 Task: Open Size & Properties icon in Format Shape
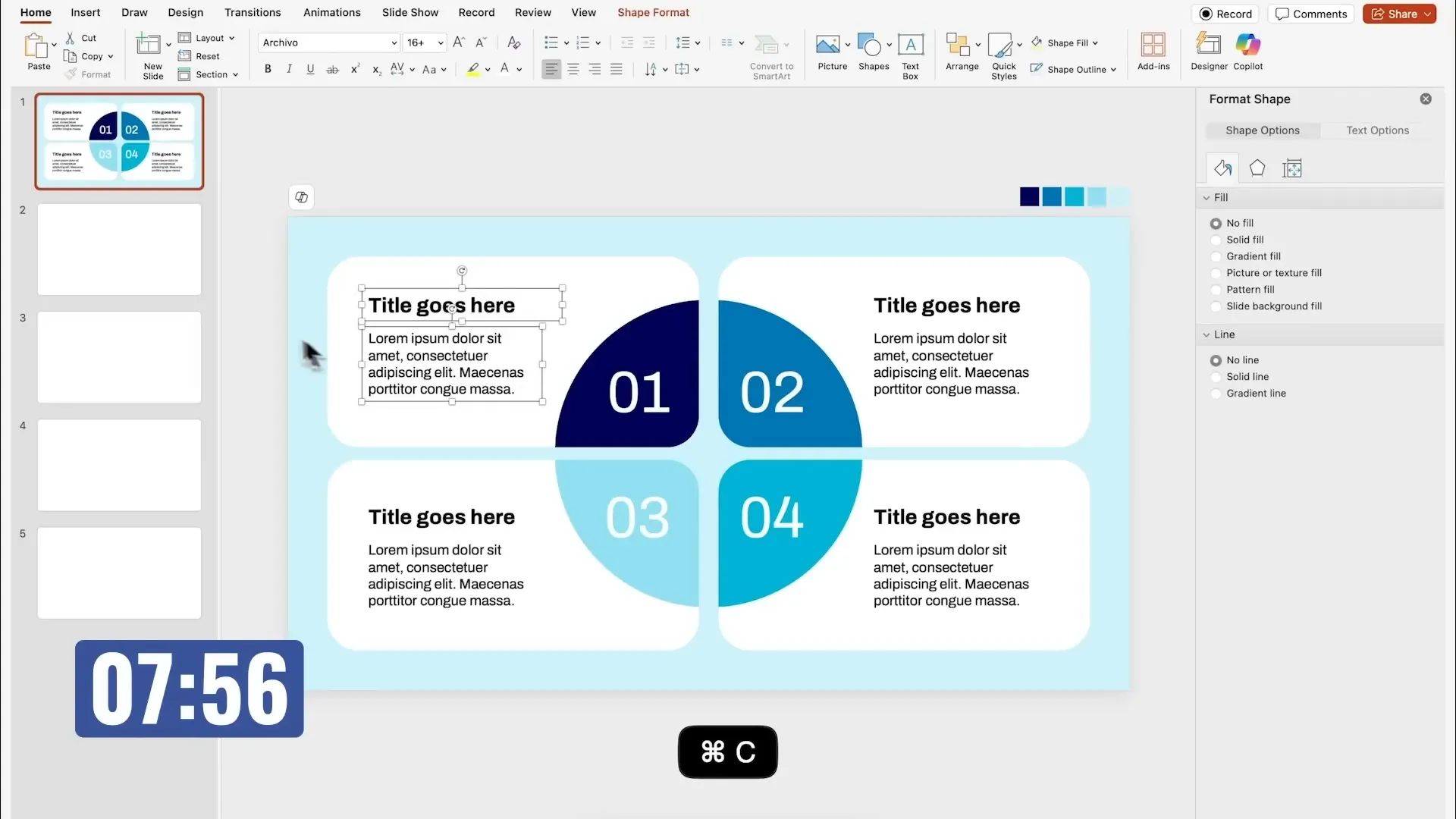1292,168
